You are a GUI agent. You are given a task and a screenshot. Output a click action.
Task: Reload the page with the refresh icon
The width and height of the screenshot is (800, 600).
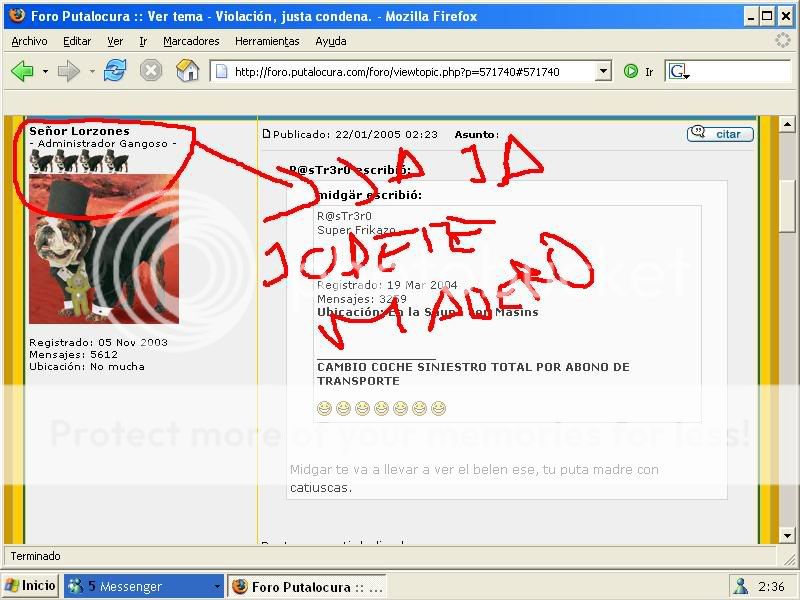click(x=115, y=71)
